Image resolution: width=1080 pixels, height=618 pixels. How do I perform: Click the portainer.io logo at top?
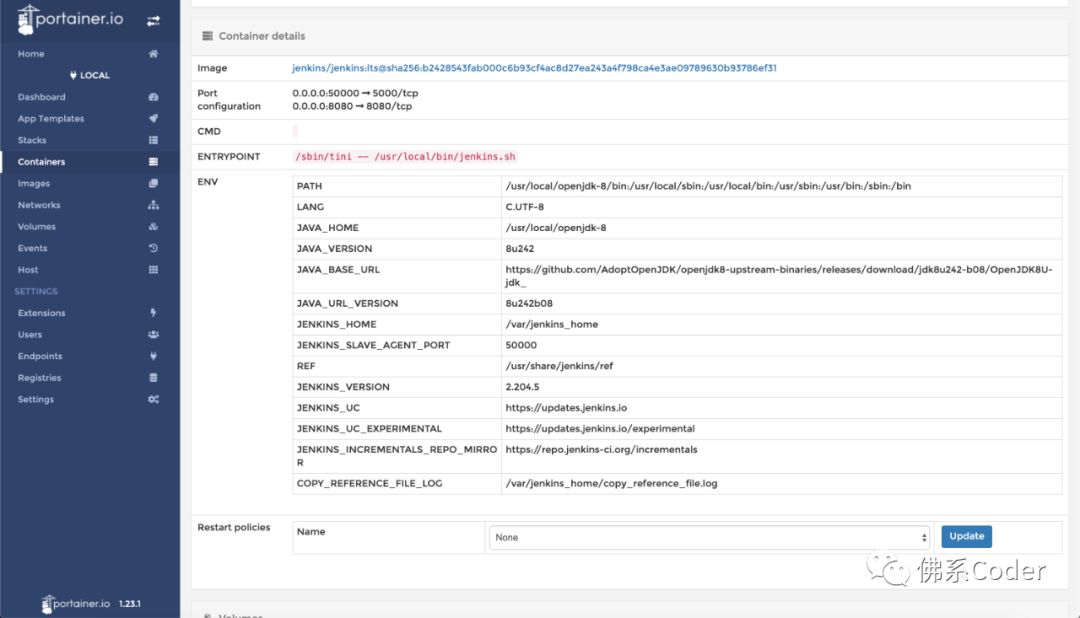(70, 19)
